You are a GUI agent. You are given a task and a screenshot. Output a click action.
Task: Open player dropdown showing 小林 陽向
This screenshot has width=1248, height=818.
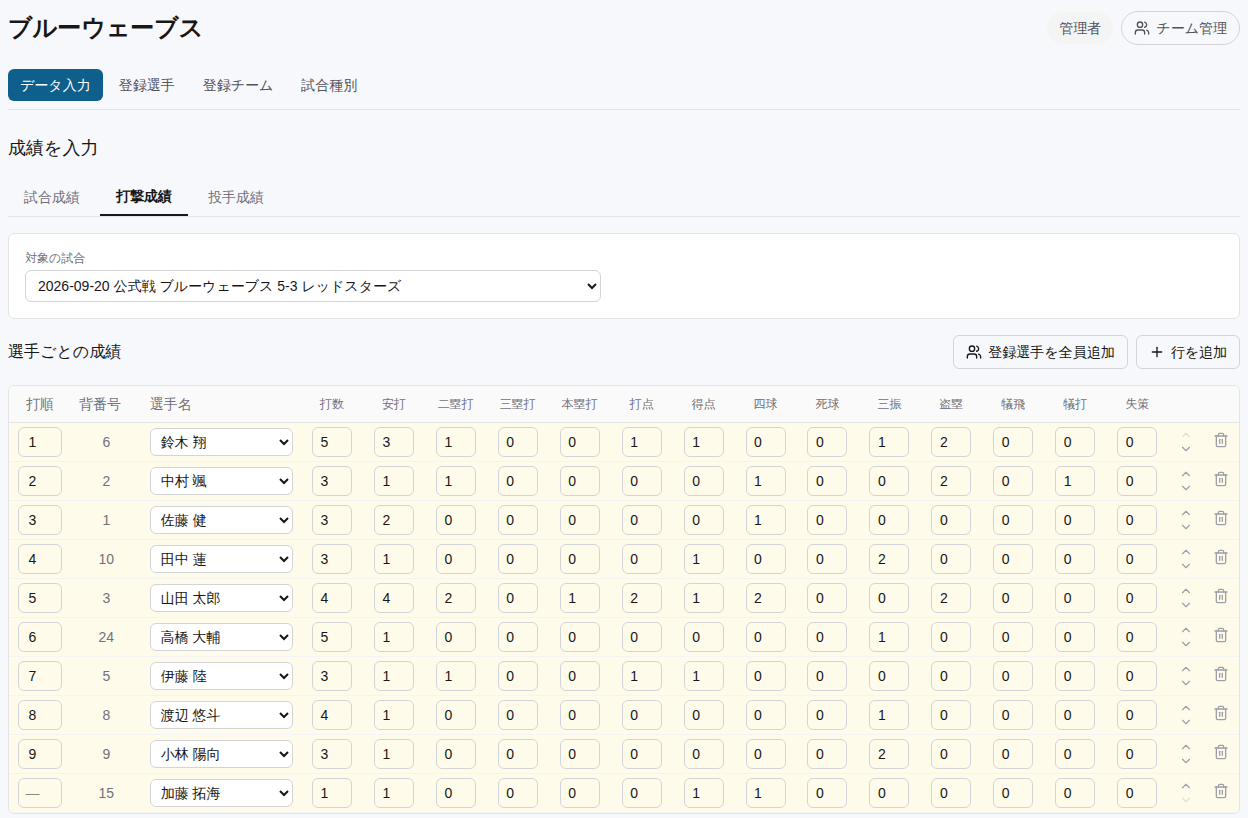[x=221, y=754]
